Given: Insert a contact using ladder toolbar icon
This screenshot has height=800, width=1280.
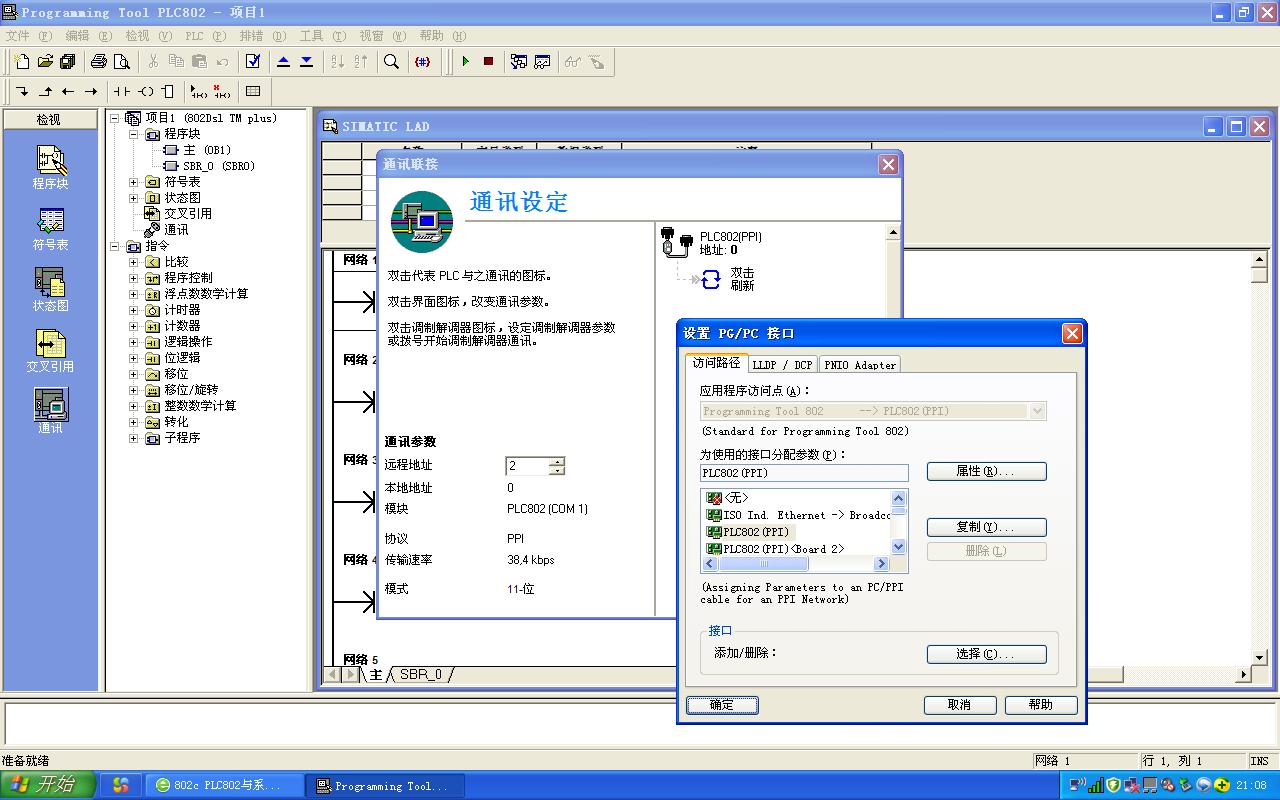Looking at the screenshot, I should 122,91.
